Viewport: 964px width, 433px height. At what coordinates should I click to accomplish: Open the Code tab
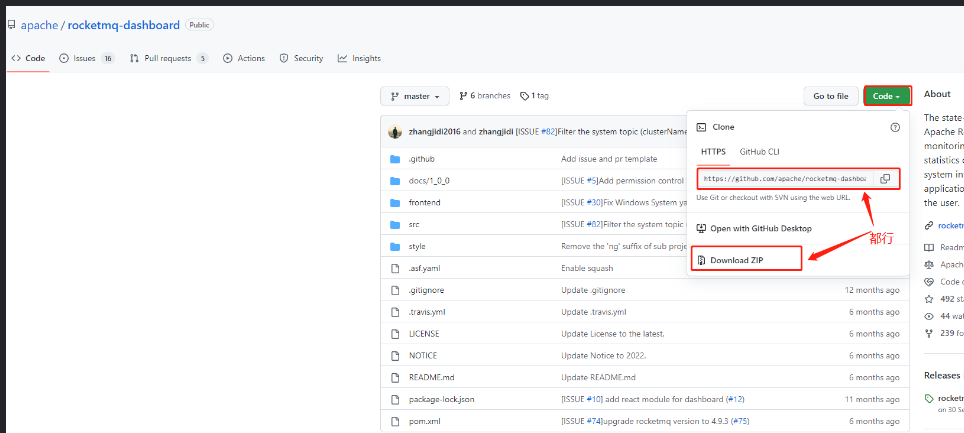tap(28, 58)
